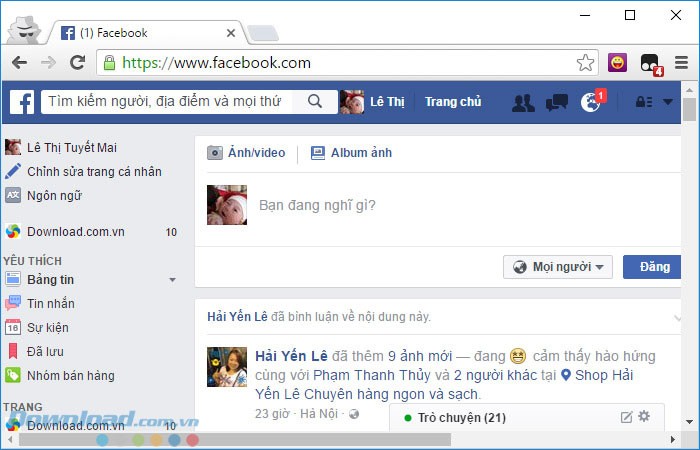The height and width of the screenshot is (450, 700).
Task: Click the Ảnh/video text label
Action: (x=256, y=153)
